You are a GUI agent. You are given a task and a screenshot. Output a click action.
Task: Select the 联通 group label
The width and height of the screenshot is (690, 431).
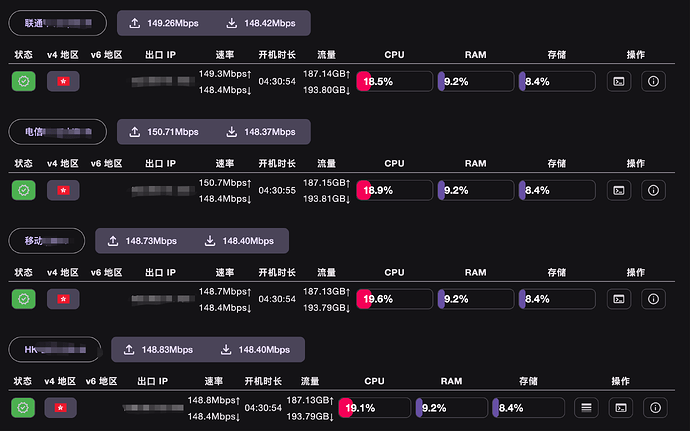point(58,22)
